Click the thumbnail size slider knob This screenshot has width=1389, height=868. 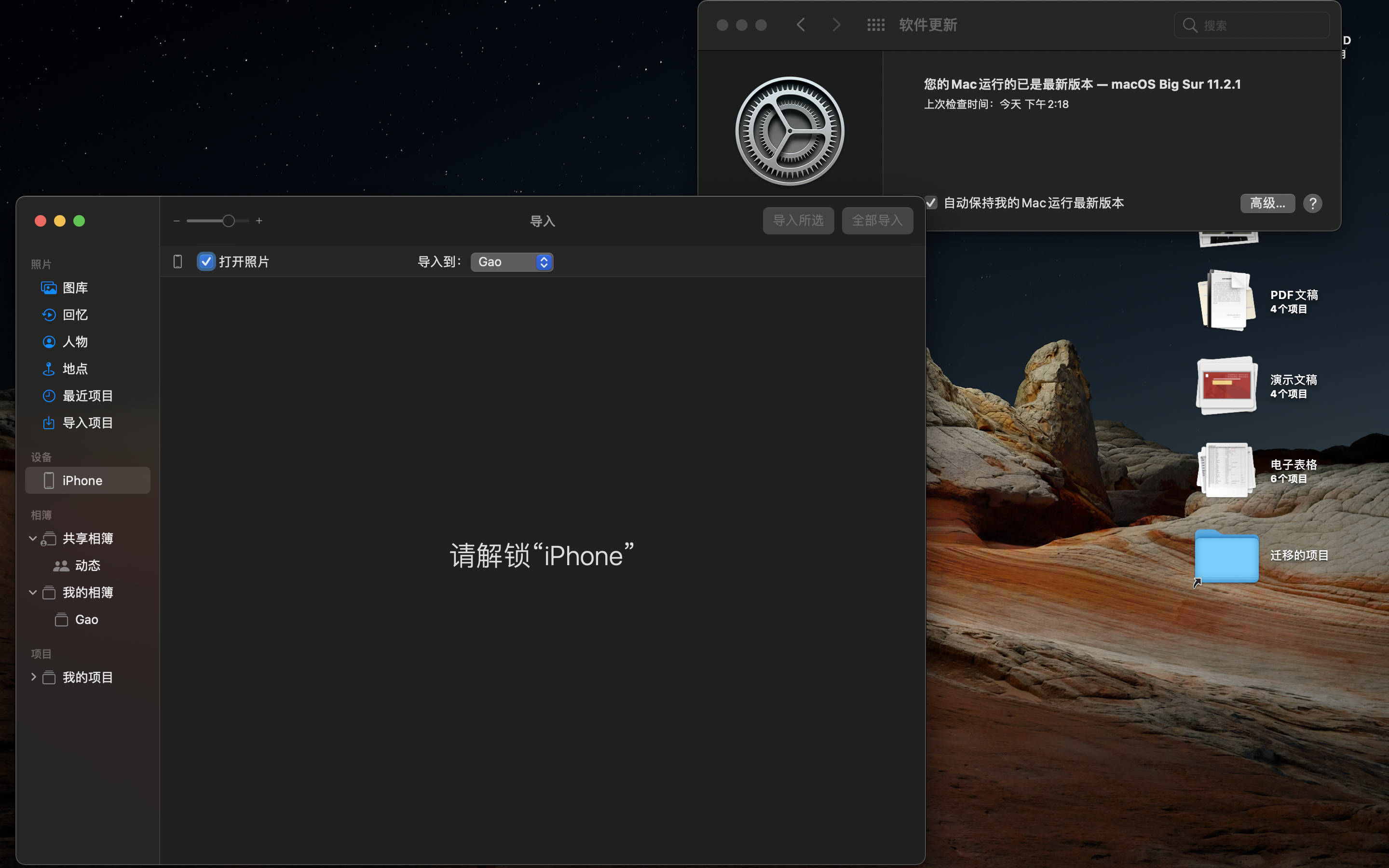tap(229, 221)
